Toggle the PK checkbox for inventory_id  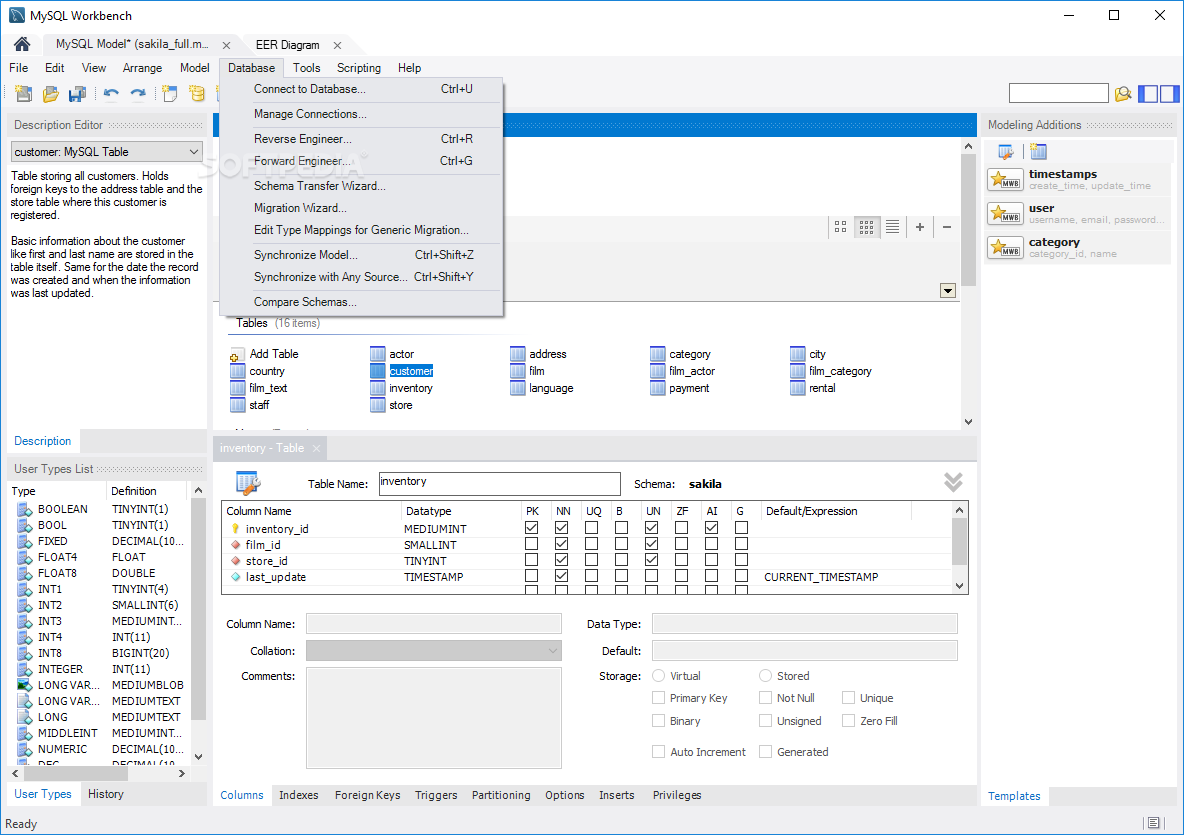tap(532, 528)
